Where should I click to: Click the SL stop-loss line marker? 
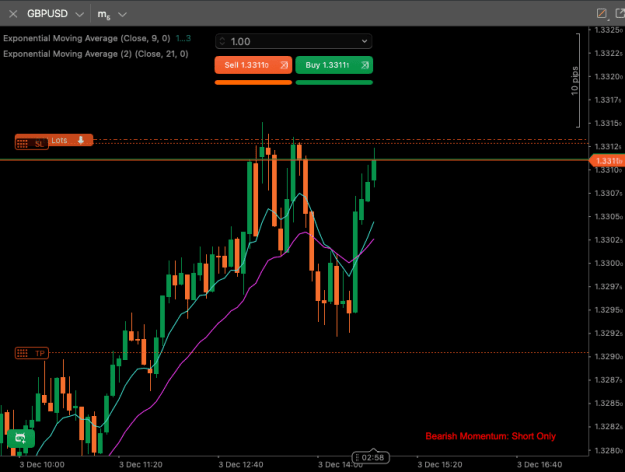click(x=31, y=144)
